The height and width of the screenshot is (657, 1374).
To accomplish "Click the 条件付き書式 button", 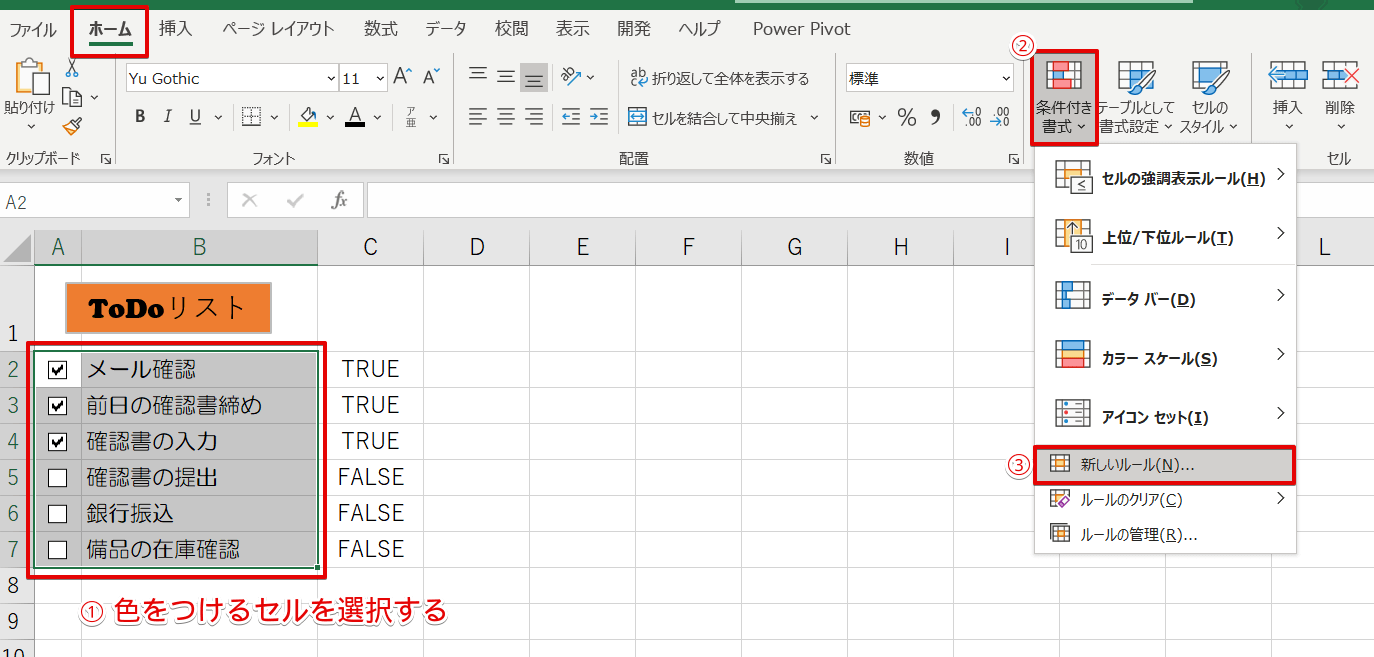I will [1064, 98].
